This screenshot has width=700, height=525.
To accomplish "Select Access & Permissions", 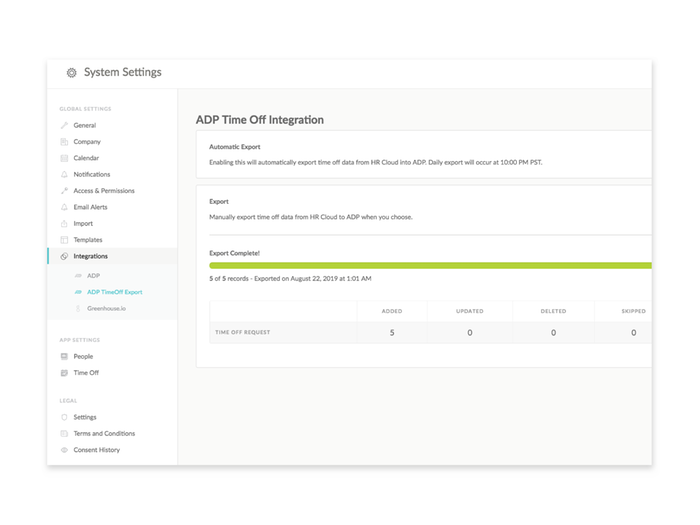I will pos(104,191).
